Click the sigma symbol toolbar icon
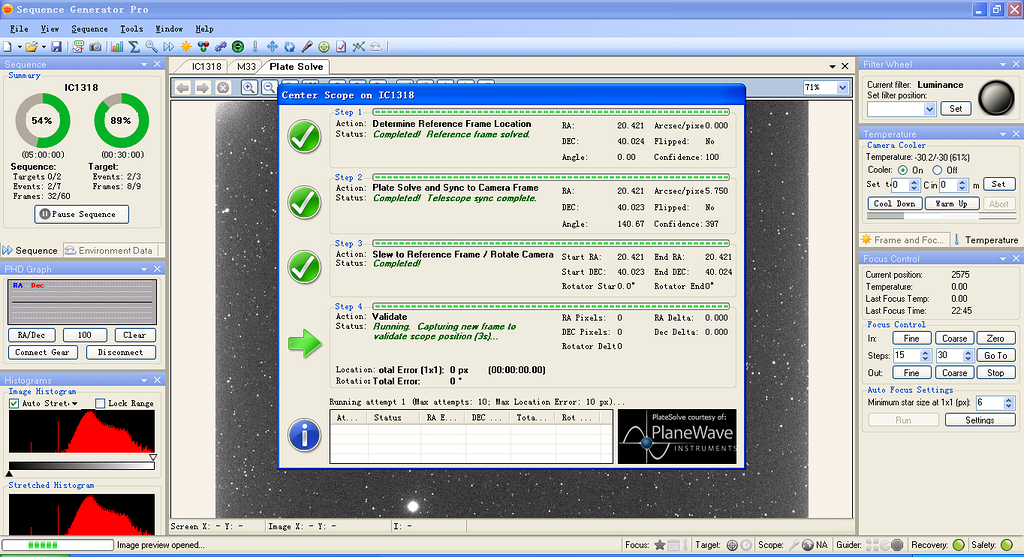The width and height of the screenshot is (1024, 557). (x=134, y=47)
